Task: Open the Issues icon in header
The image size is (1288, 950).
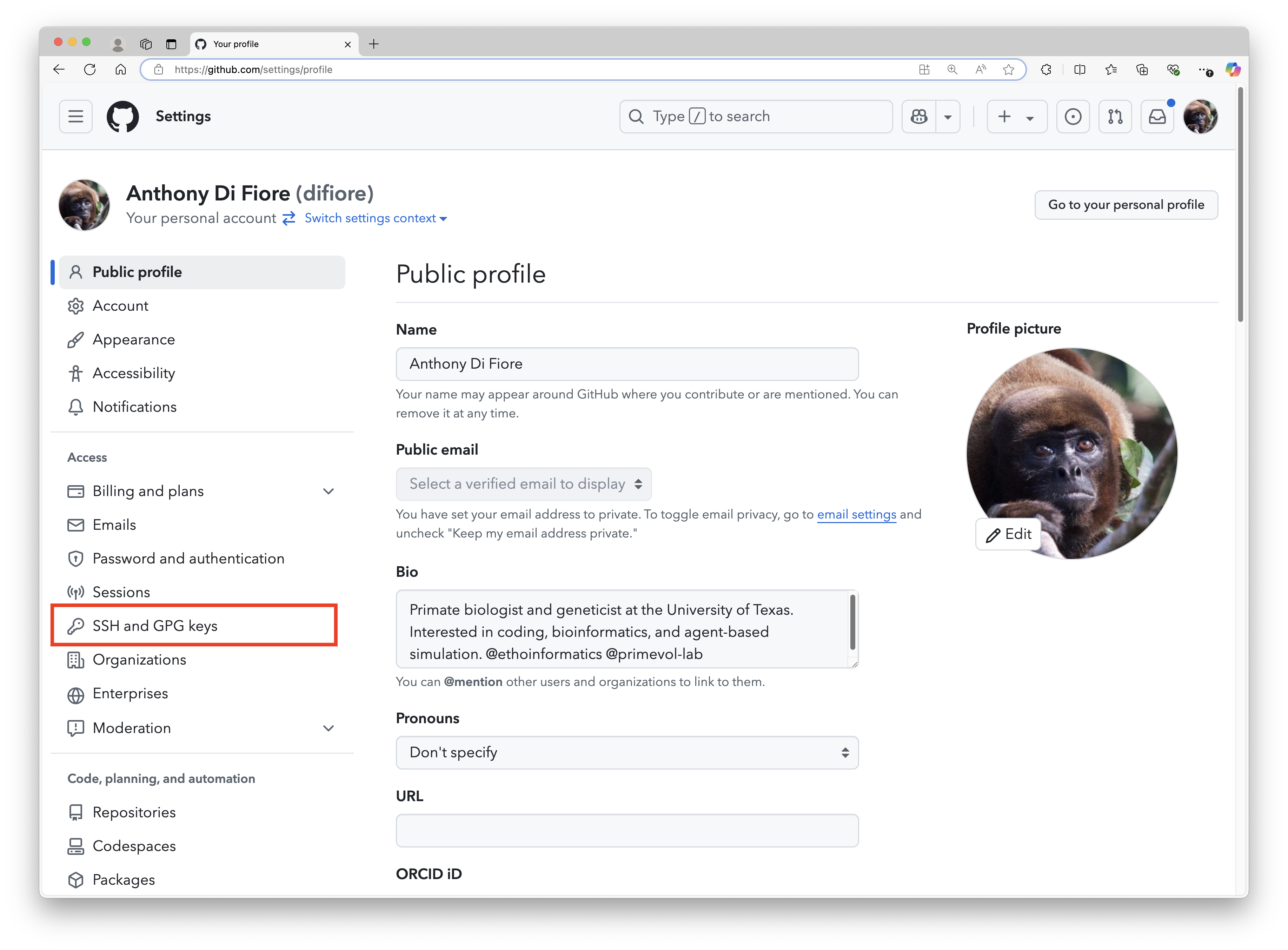Action: coord(1073,117)
